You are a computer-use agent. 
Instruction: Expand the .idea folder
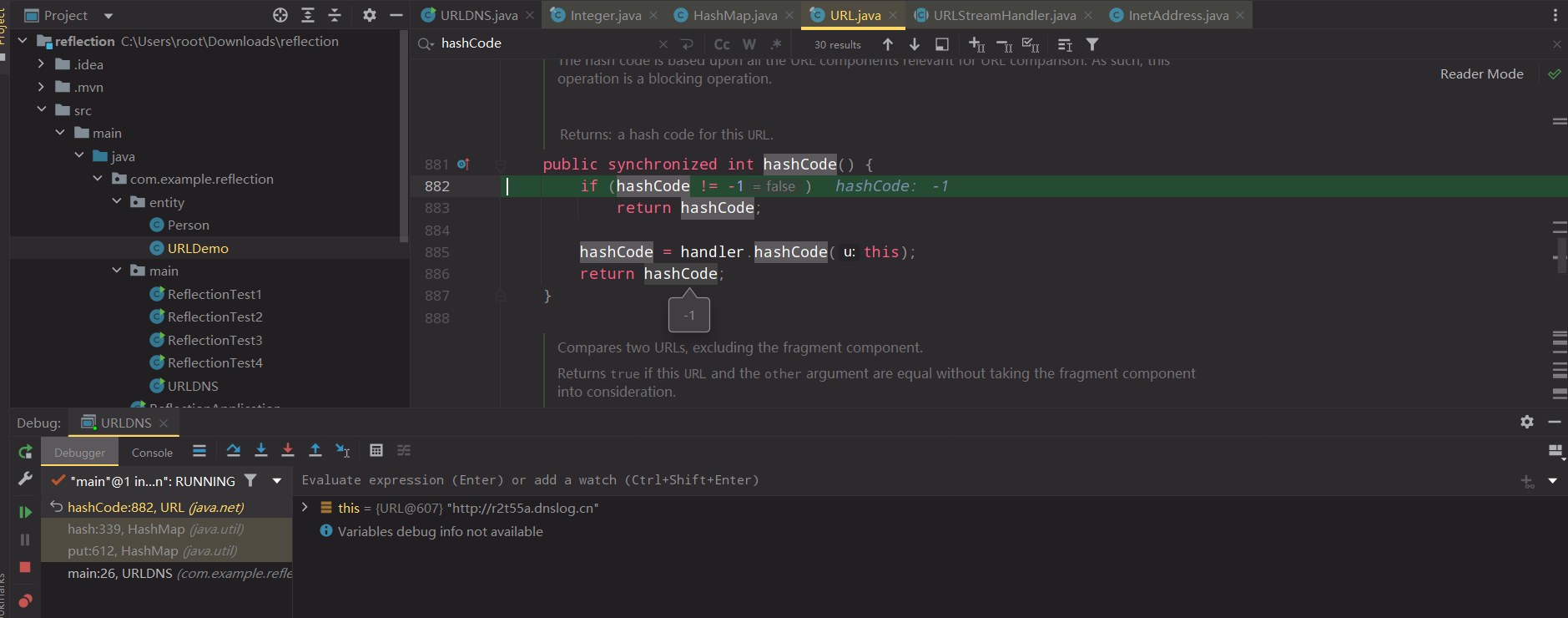coord(41,64)
